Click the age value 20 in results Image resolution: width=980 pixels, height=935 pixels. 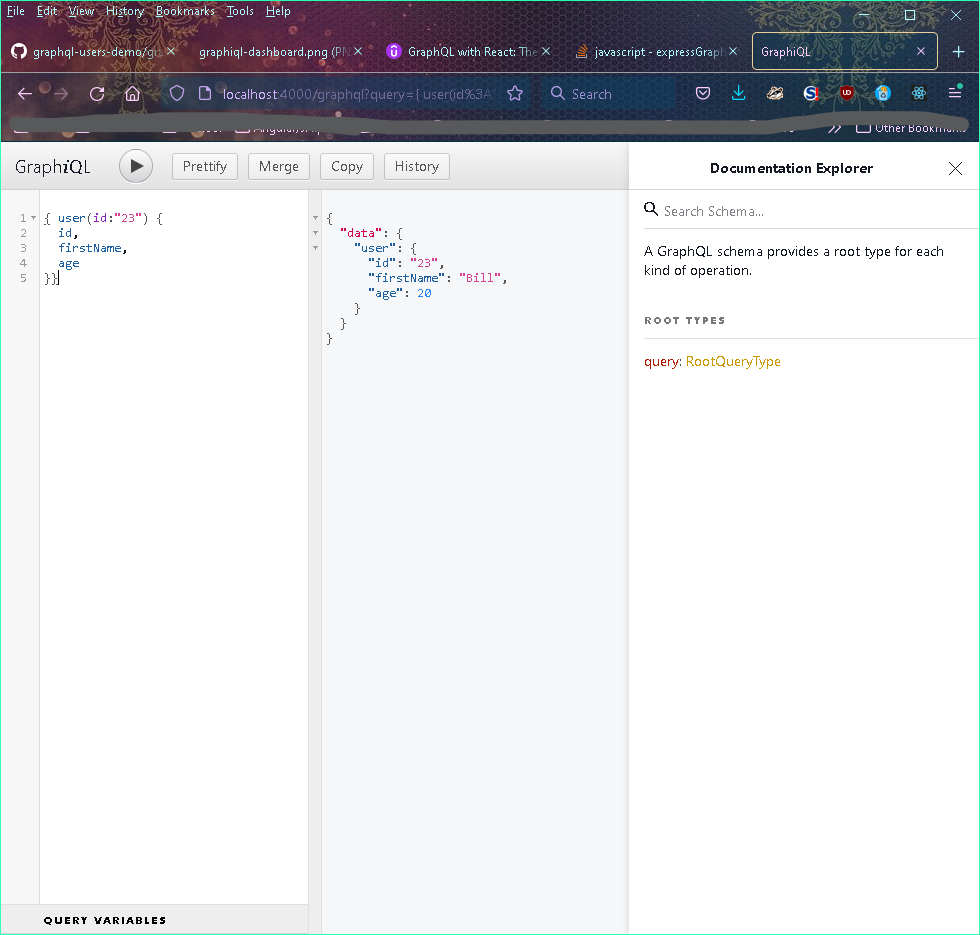[x=424, y=293]
